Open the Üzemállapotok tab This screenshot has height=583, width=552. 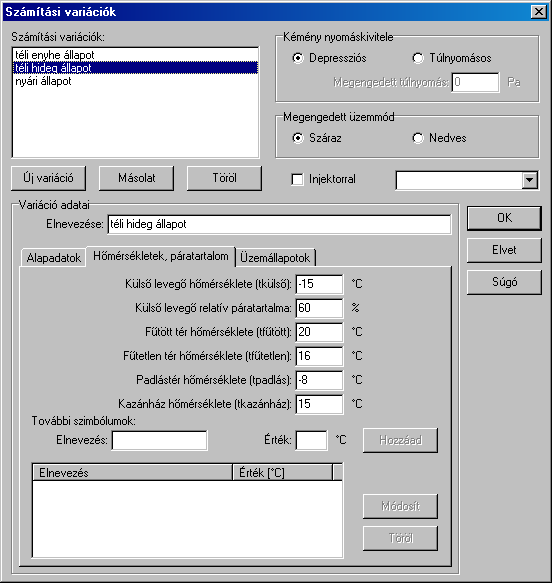coord(275,258)
